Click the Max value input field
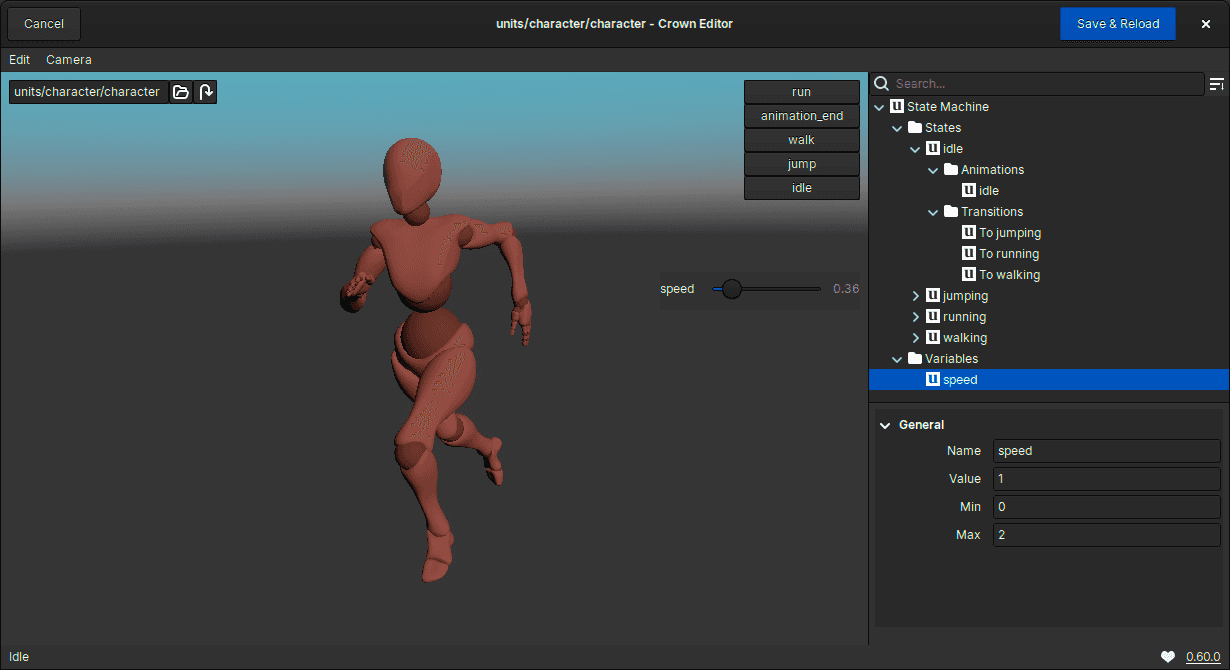 1106,535
